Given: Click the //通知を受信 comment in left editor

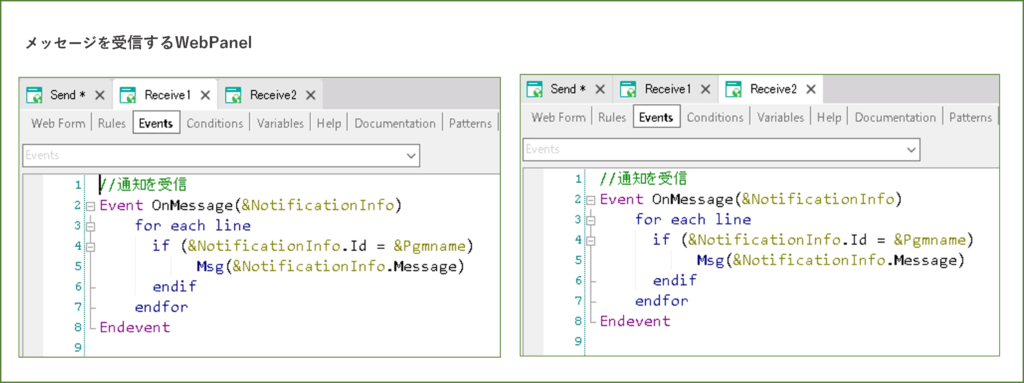Looking at the screenshot, I should [144, 185].
